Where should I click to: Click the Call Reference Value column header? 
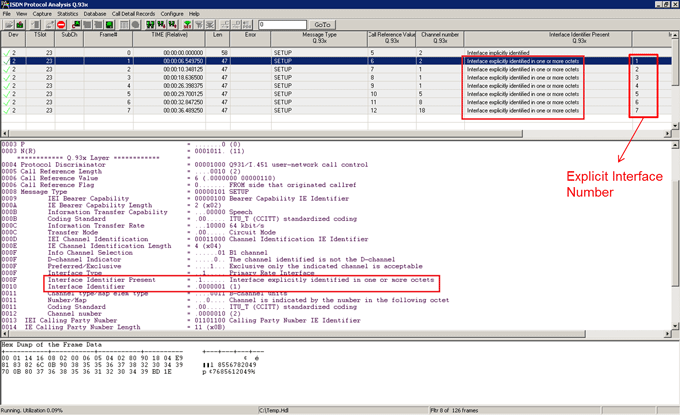pyautogui.click(x=392, y=38)
